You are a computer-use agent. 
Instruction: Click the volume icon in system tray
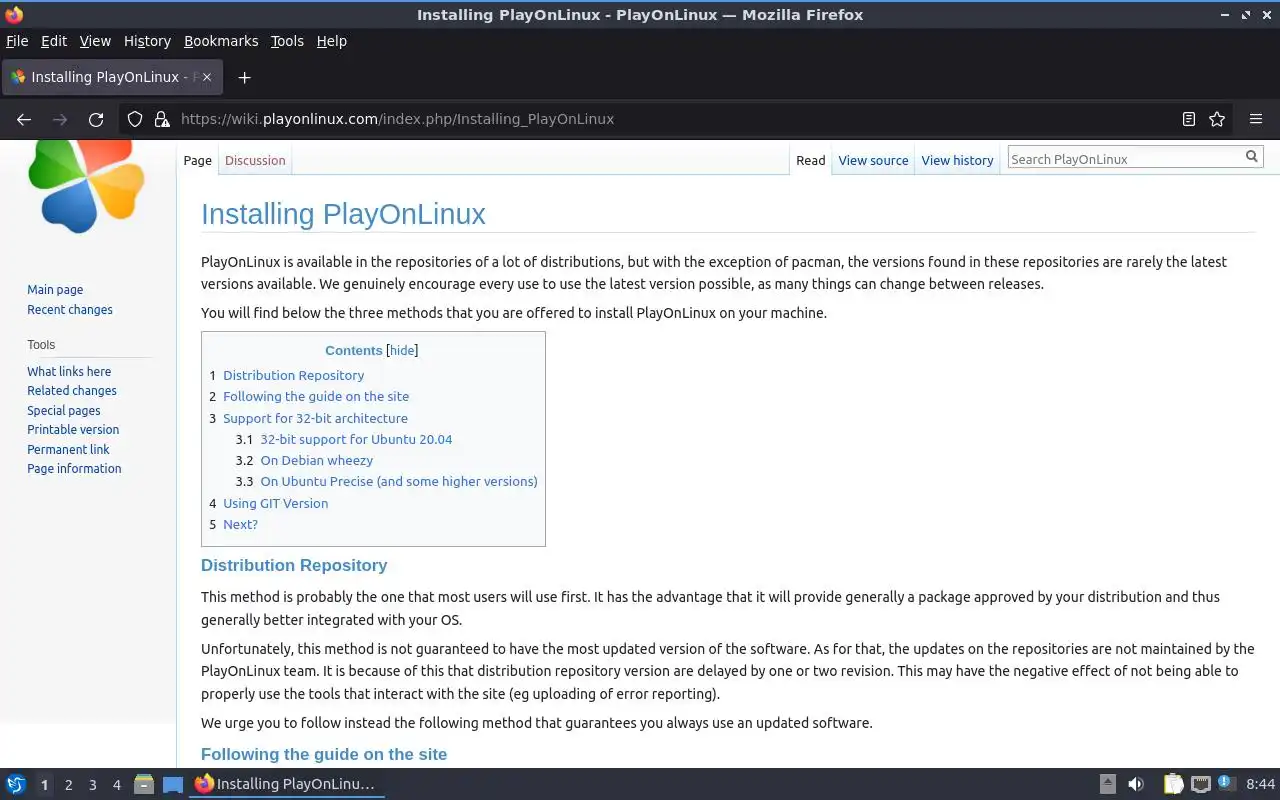[x=1136, y=784]
